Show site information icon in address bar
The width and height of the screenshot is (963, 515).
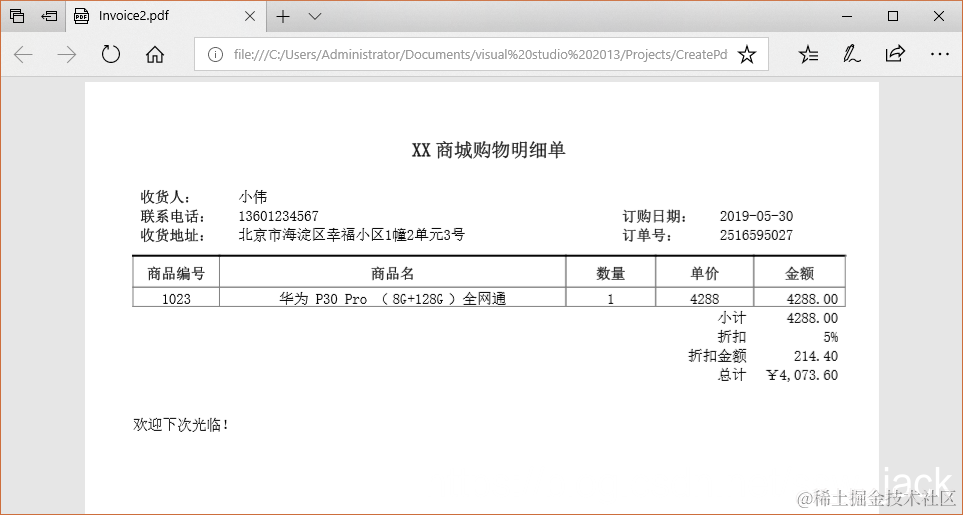pos(215,55)
